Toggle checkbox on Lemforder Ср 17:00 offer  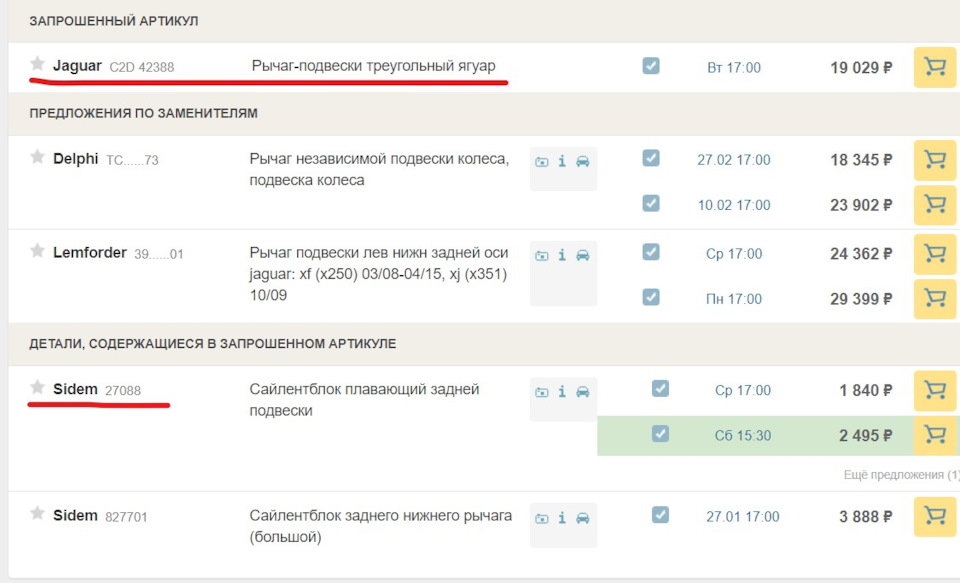pos(651,252)
